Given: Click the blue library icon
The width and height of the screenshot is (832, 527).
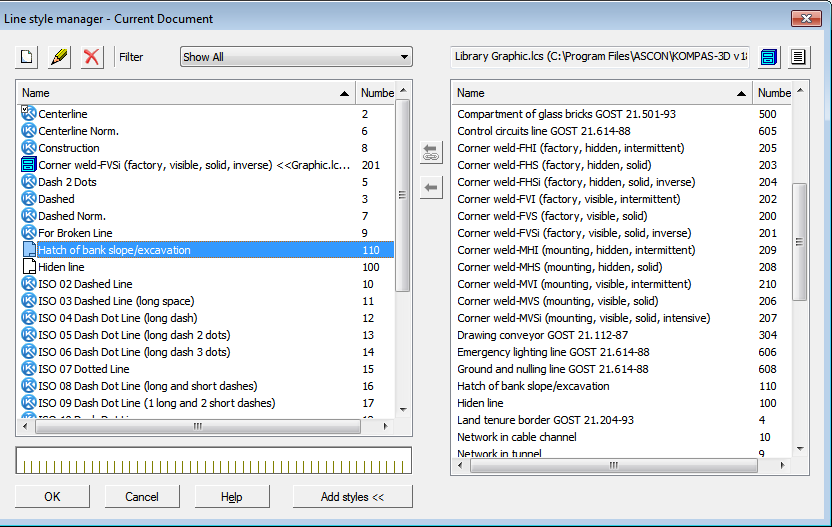Looking at the screenshot, I should [x=769, y=57].
